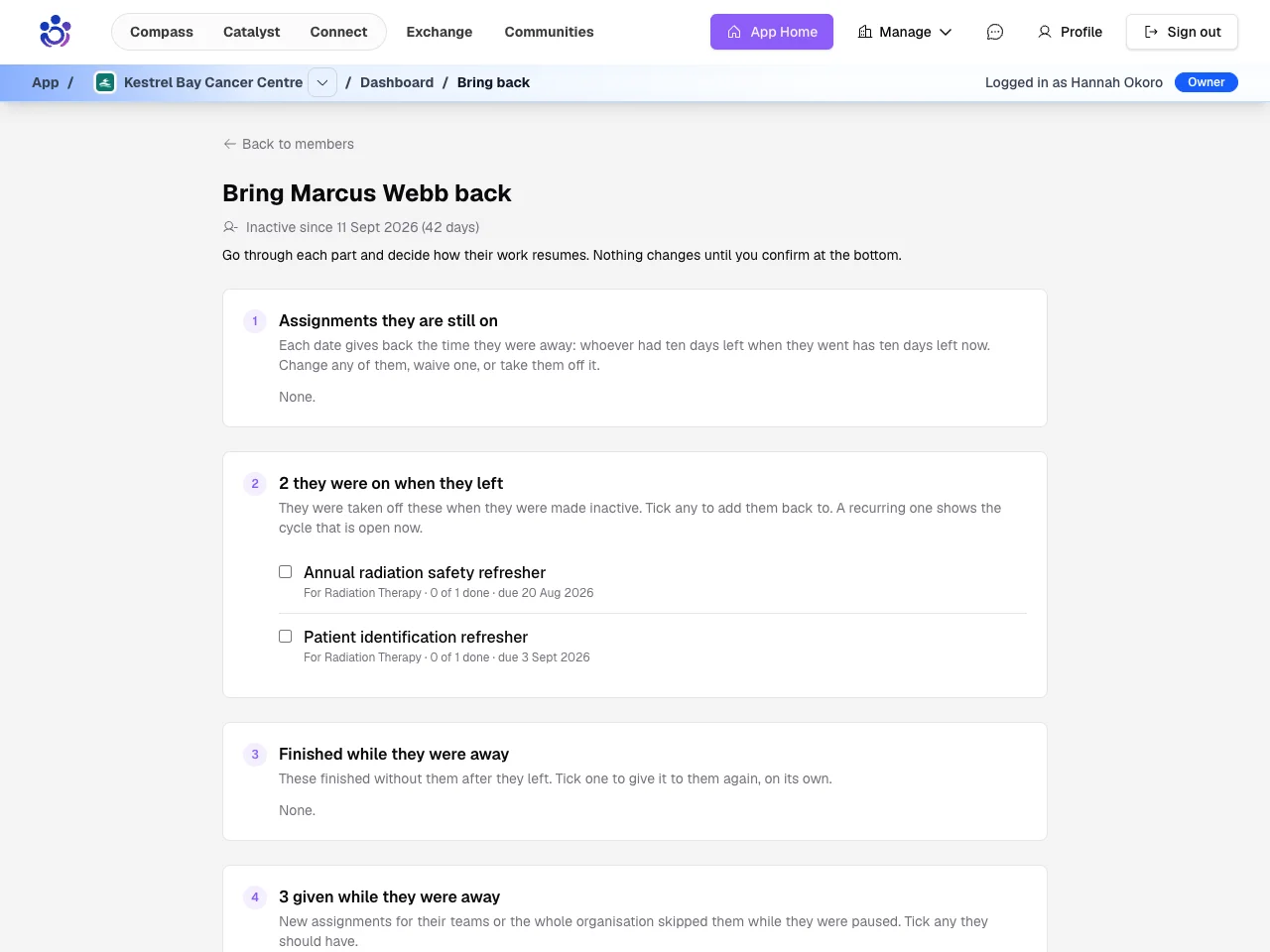Select the "Patient identification refresher" label
The image size is (1270, 952).
(416, 637)
